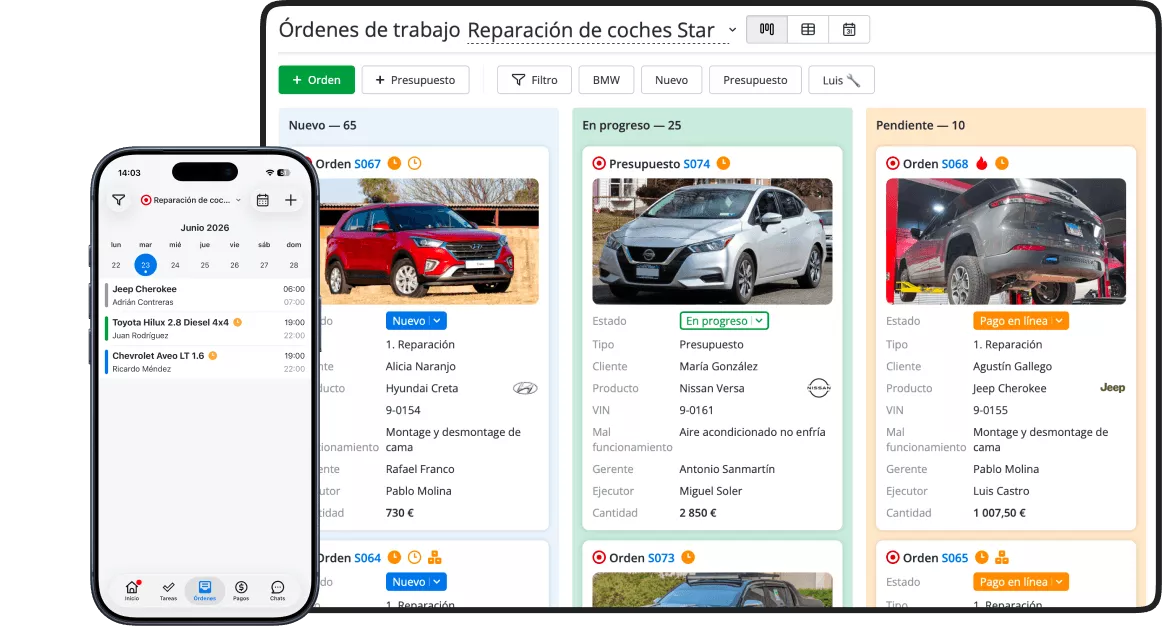
Task: Open Reparación de coc... dropdown on phone
Action: click(x=191, y=200)
